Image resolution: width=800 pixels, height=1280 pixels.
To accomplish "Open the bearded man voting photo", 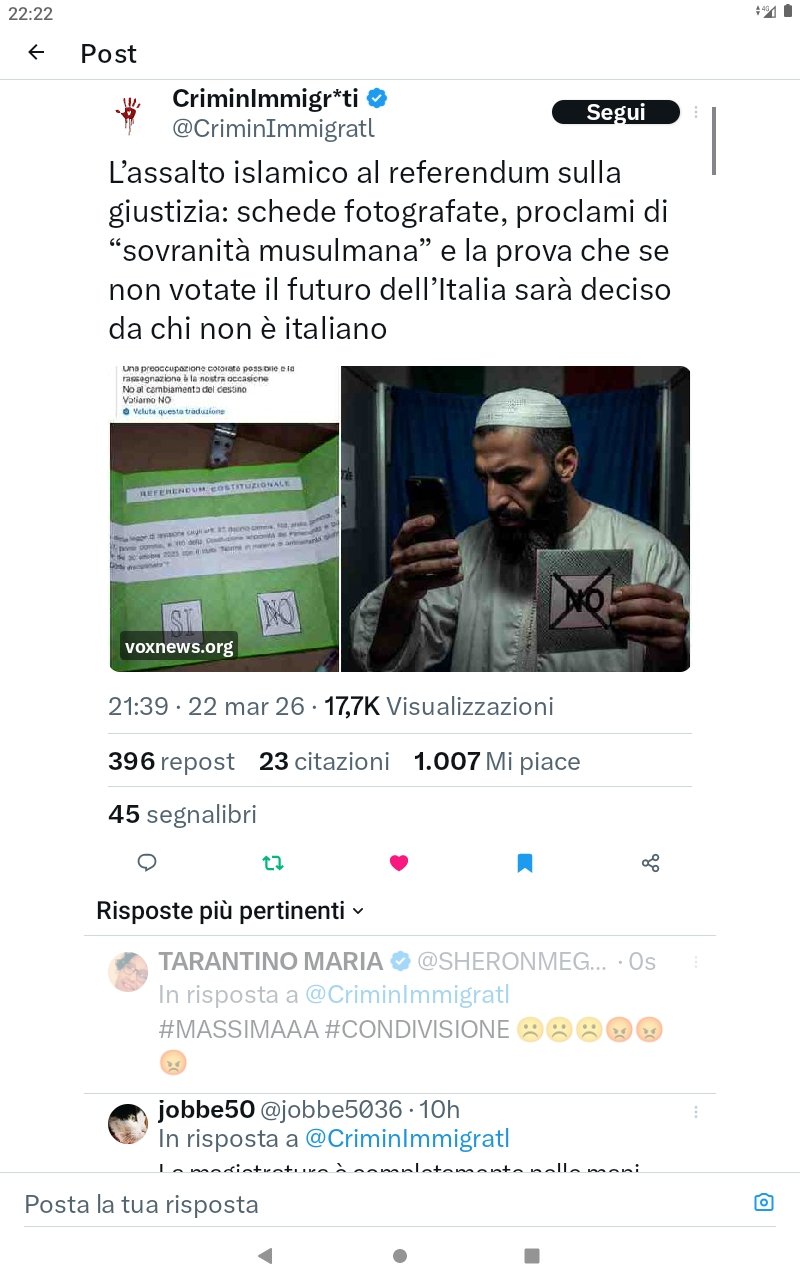I will [516, 519].
